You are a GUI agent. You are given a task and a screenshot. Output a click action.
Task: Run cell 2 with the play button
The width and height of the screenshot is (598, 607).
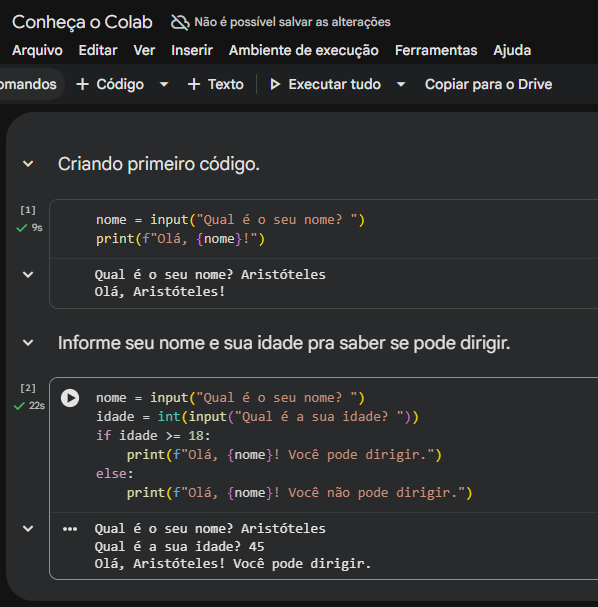tap(70, 398)
